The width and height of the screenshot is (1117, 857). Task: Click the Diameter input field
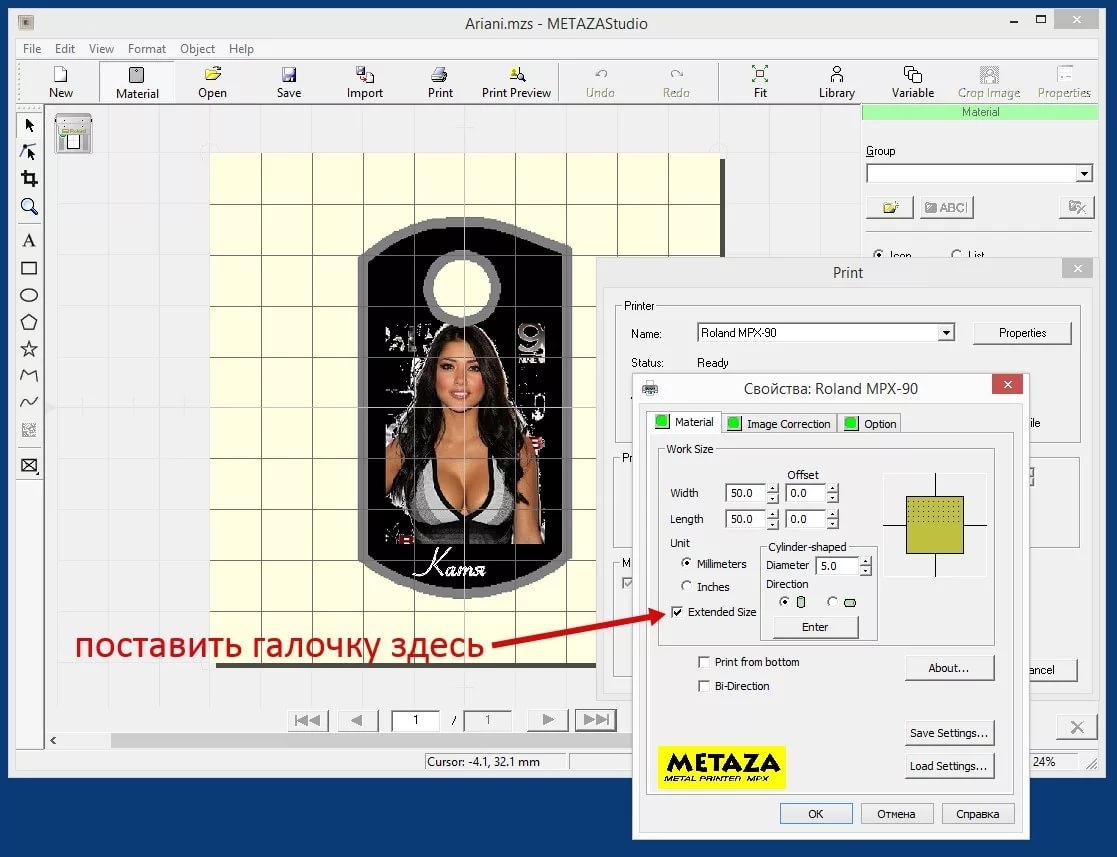[x=837, y=566]
